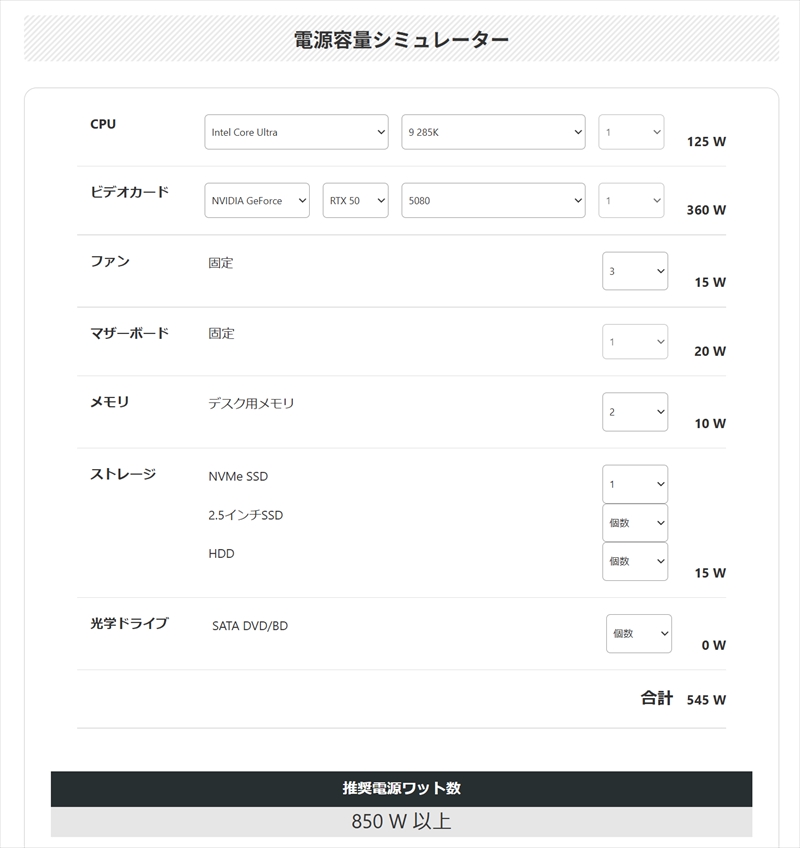Open the Intel Core Ultra CPU brand dropdown
The width and height of the screenshot is (800, 848).
point(296,132)
